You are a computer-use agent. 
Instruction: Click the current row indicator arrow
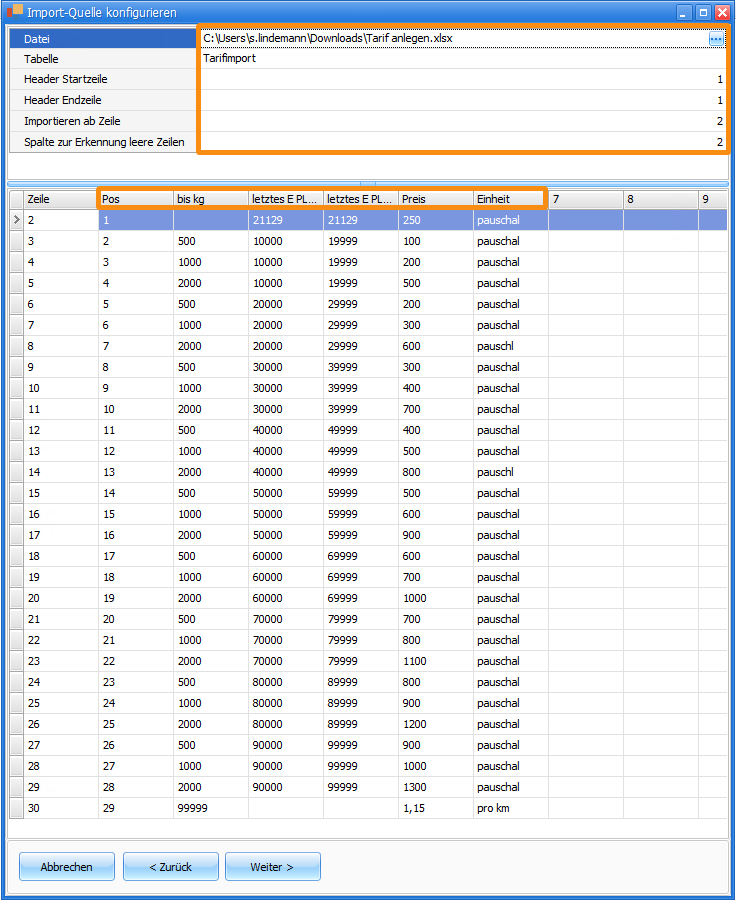(x=16, y=220)
